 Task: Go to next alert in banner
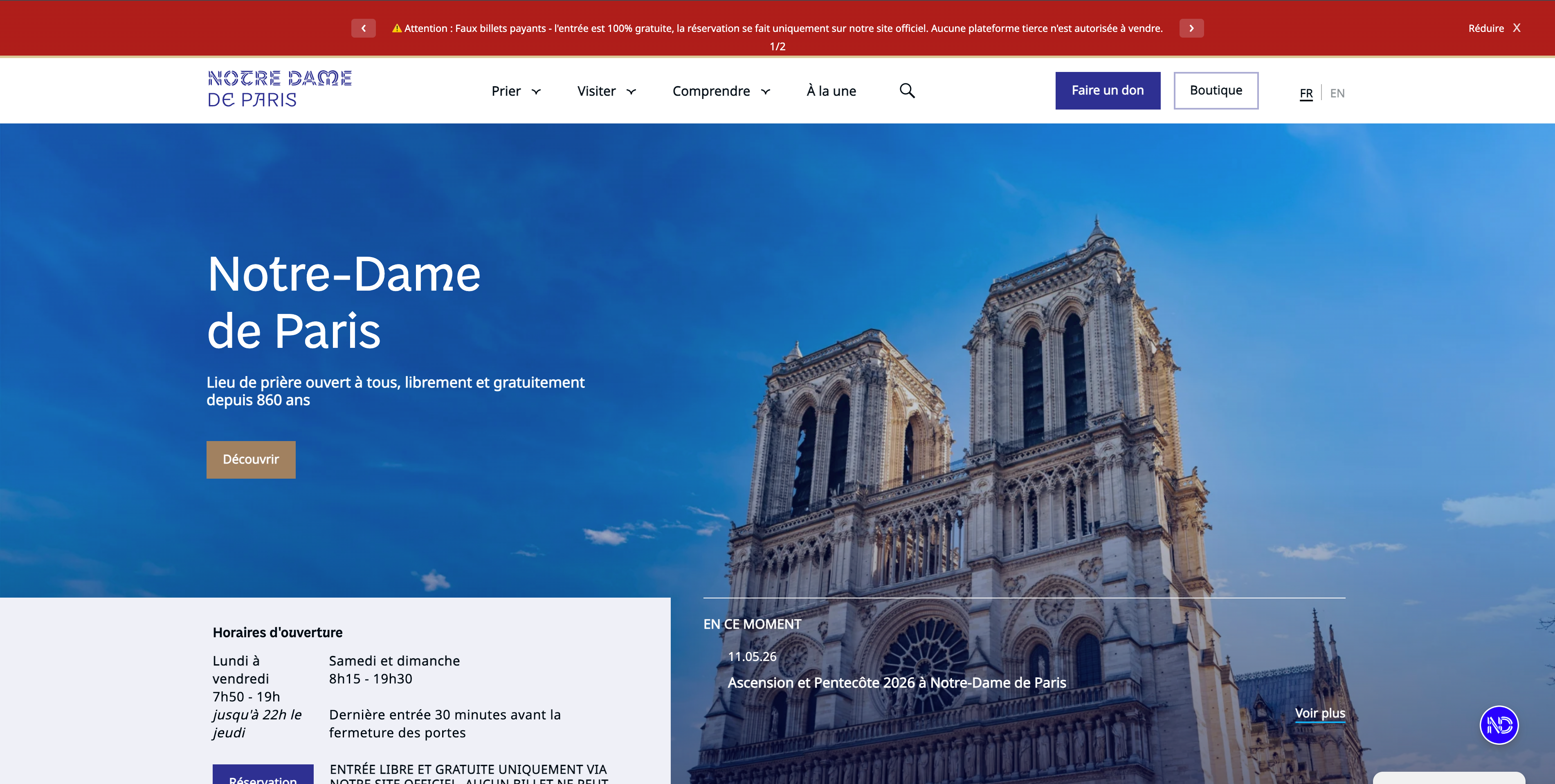click(1191, 28)
